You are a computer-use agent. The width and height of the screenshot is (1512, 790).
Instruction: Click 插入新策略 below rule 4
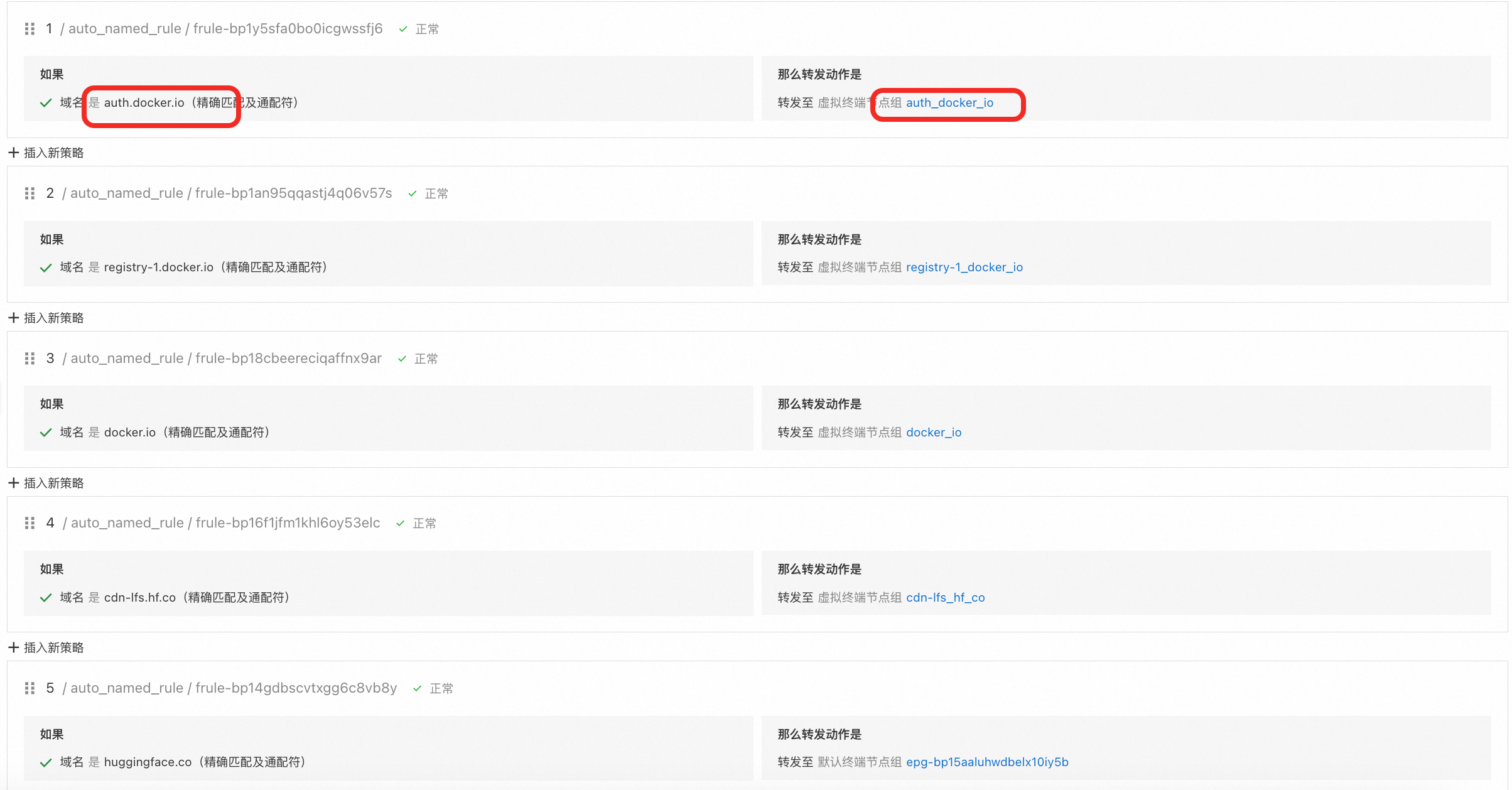click(54, 647)
